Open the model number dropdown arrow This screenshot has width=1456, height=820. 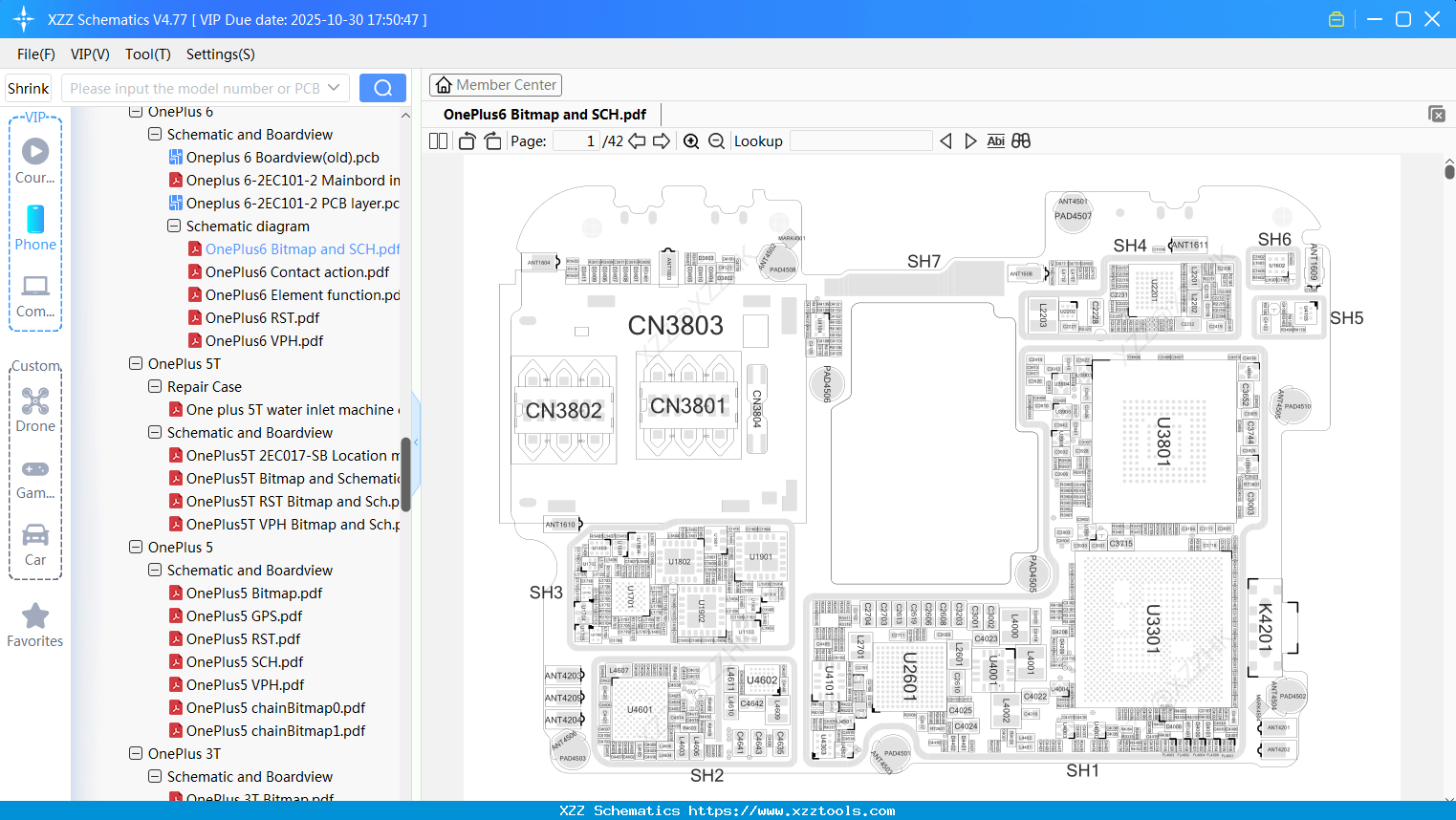click(x=334, y=88)
